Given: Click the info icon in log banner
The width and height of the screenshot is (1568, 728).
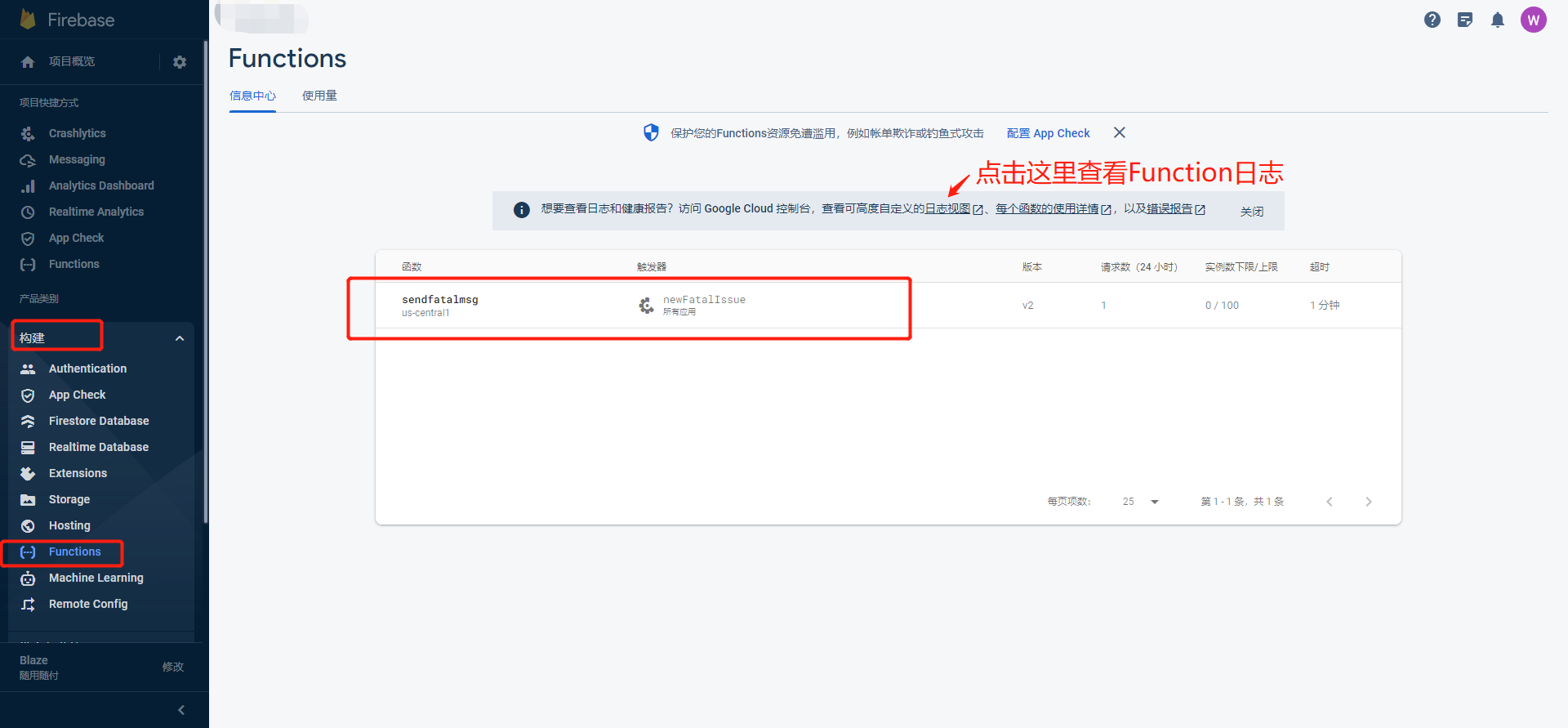Looking at the screenshot, I should coord(522,210).
